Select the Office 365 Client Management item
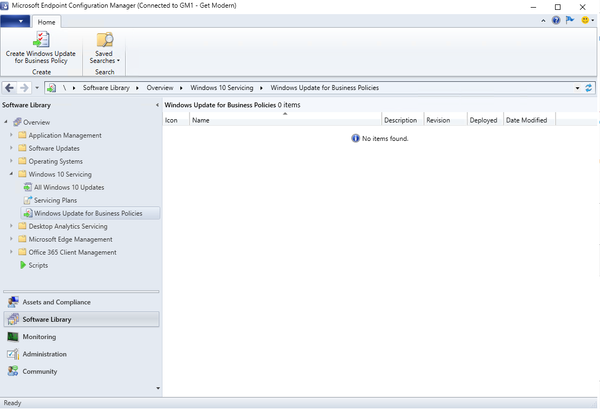 click(x=73, y=252)
